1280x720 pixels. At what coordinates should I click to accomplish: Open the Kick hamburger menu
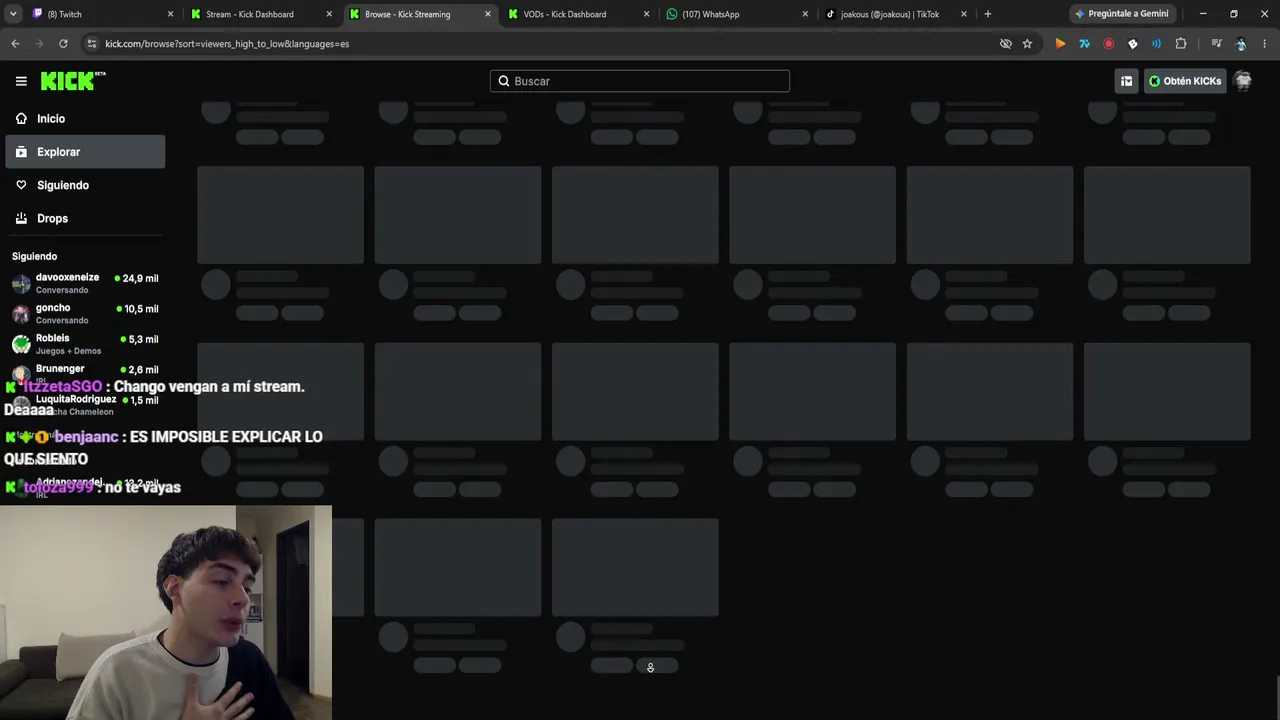[x=21, y=81]
